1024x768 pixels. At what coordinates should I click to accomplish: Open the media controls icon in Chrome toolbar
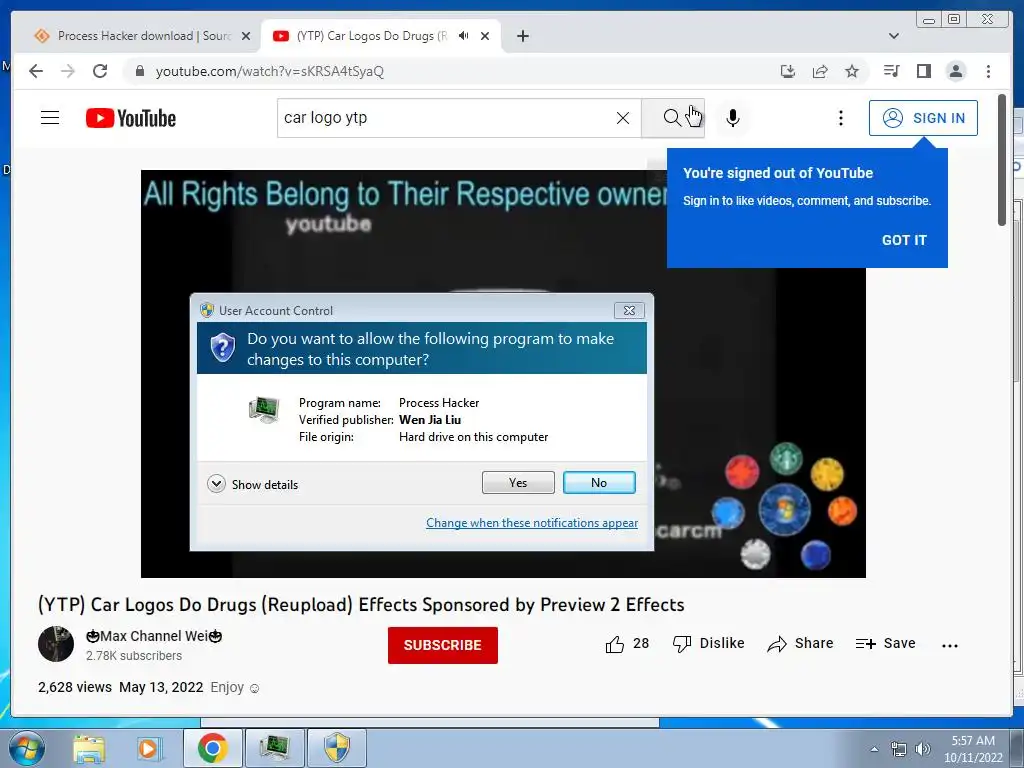click(x=891, y=71)
